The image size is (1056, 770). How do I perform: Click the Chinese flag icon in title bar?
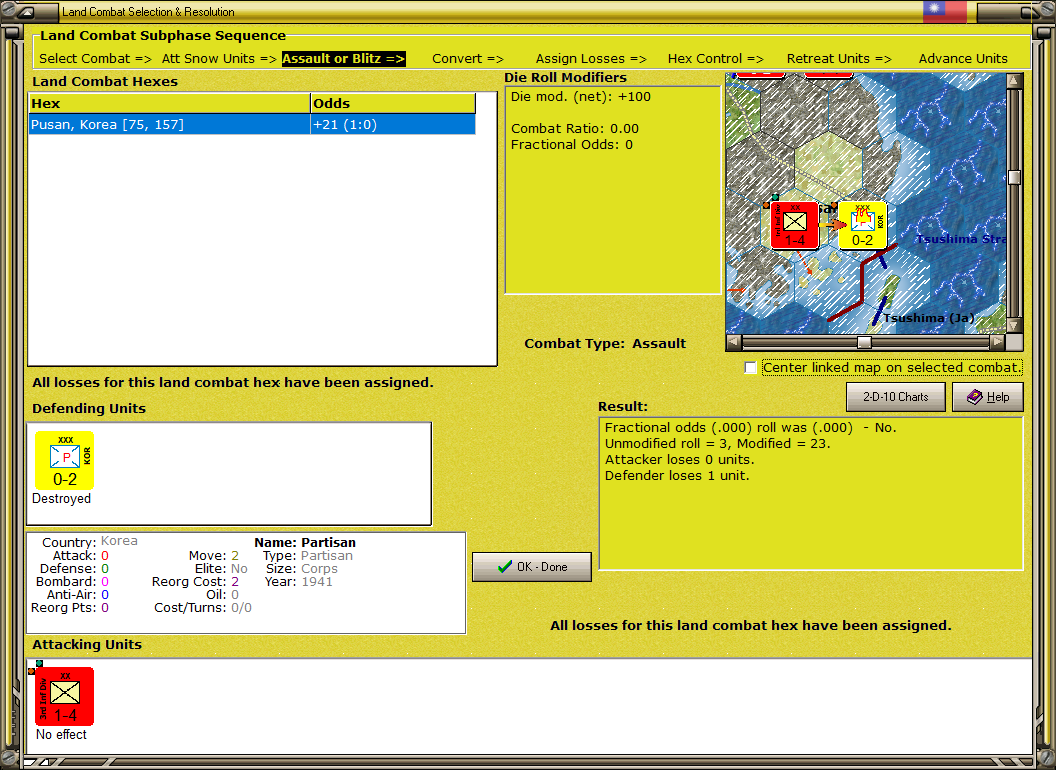tap(944, 12)
